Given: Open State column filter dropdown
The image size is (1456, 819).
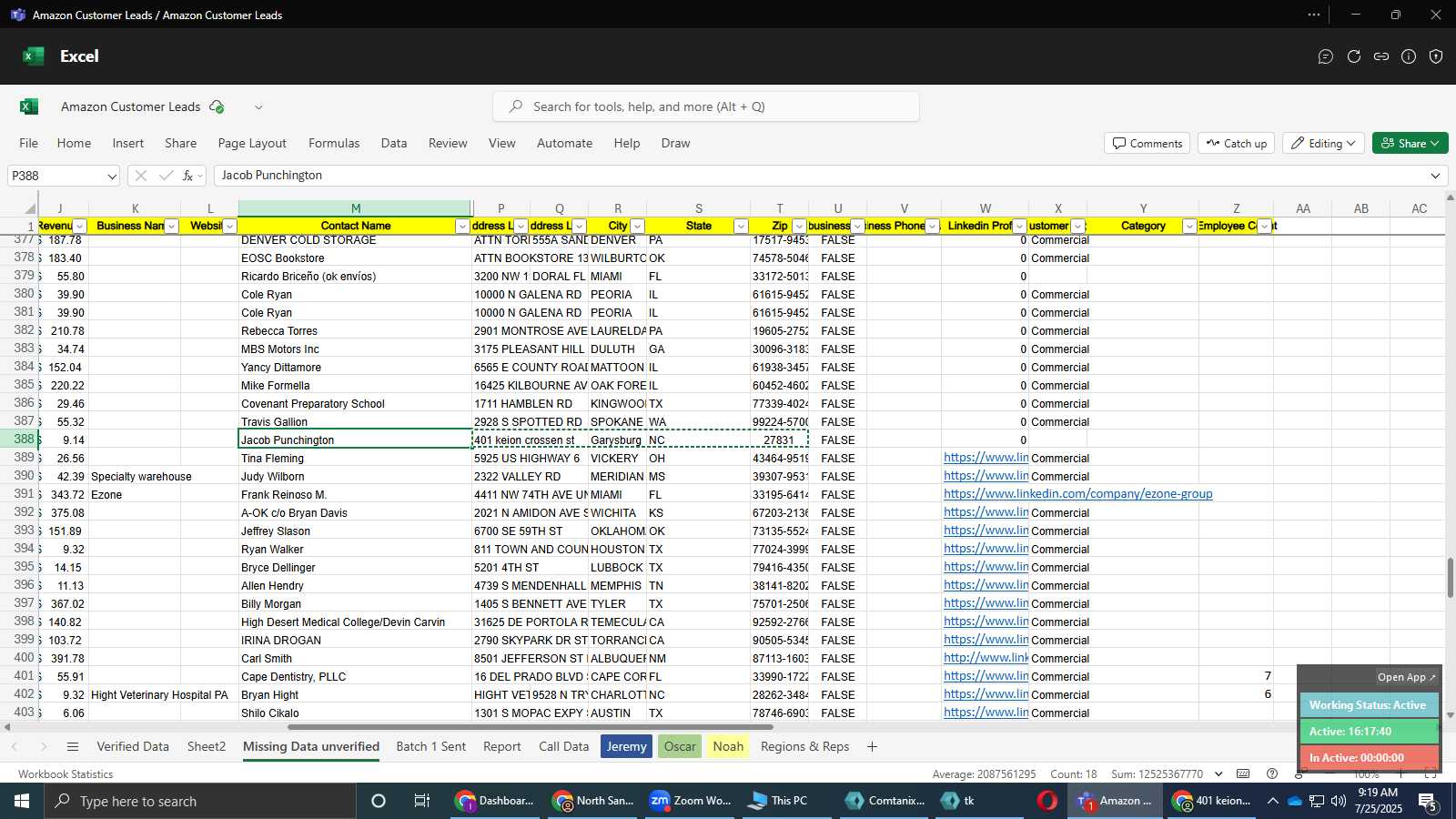Looking at the screenshot, I should (x=741, y=227).
